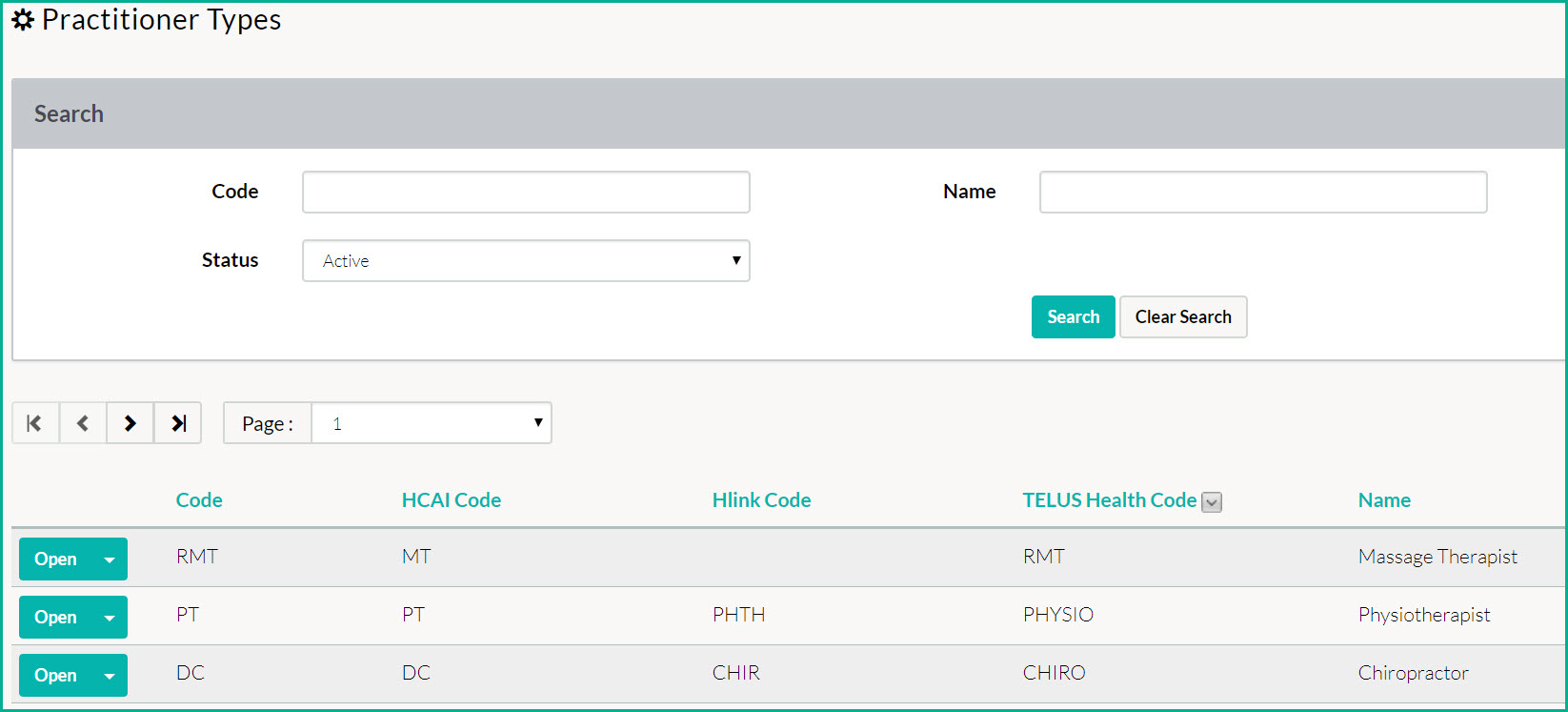The image size is (1568, 712).
Task: Select the PHTH Hlink code cell
Action: tap(739, 615)
